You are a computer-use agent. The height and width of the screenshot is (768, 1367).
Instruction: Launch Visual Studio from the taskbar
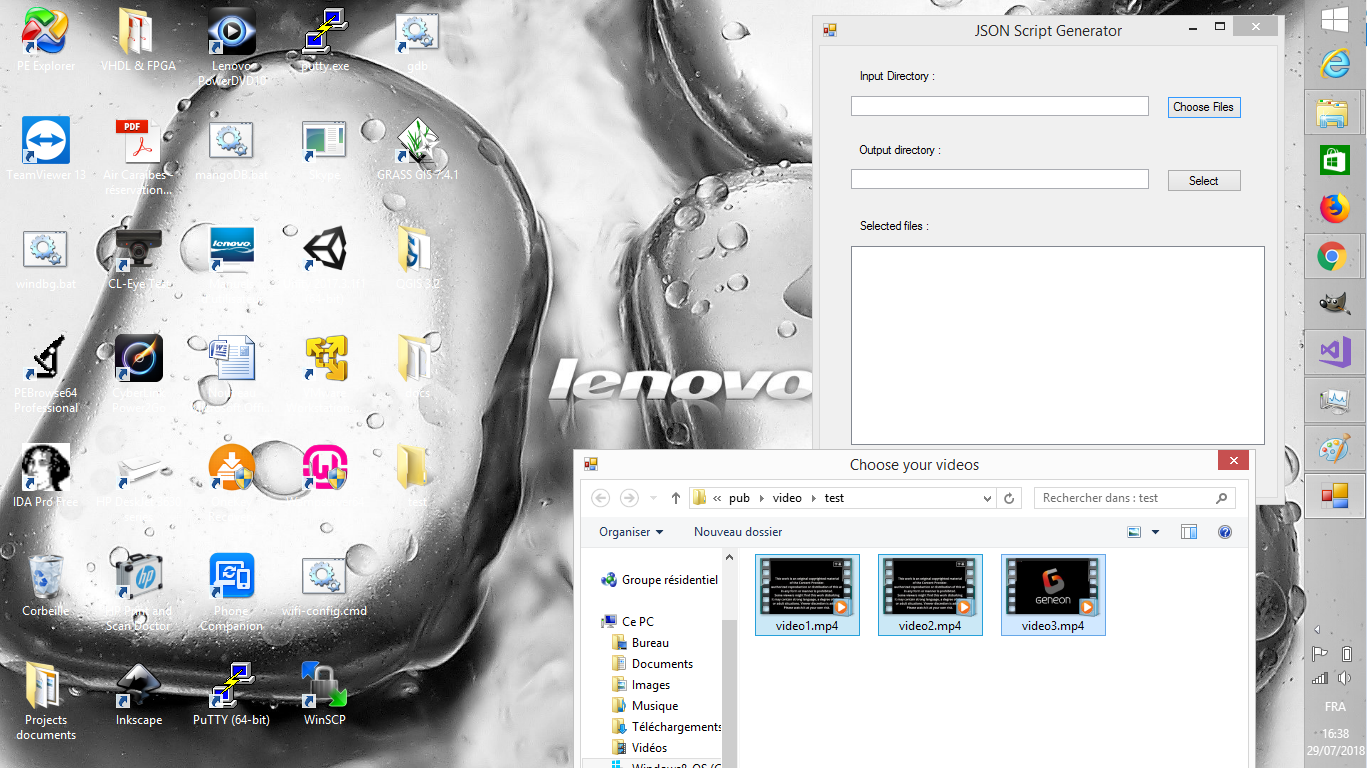[x=1334, y=352]
